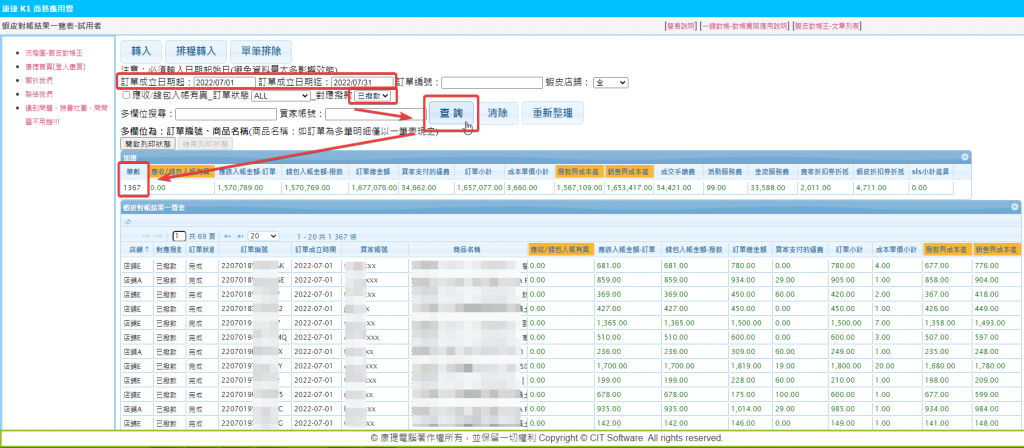
Task: Open the rows-per-page dropdown showing 20
Action: coord(262,236)
